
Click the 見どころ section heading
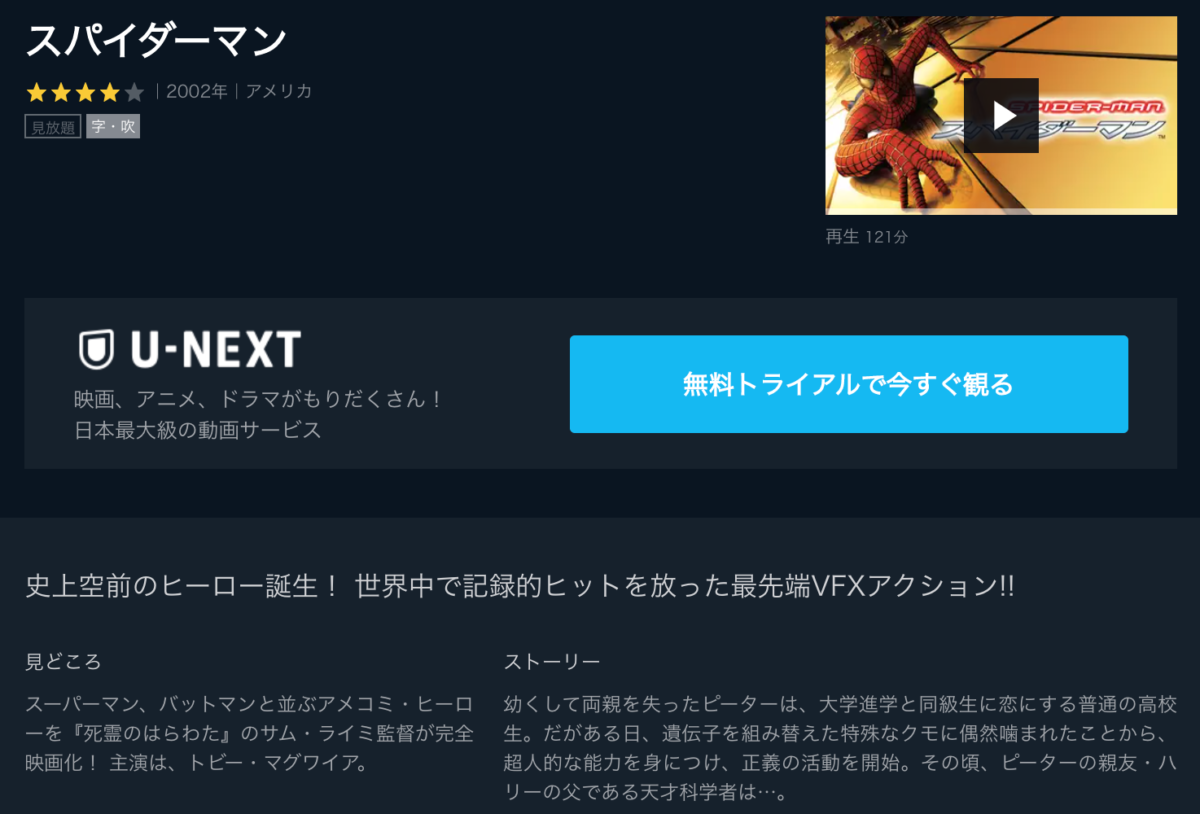(63, 662)
